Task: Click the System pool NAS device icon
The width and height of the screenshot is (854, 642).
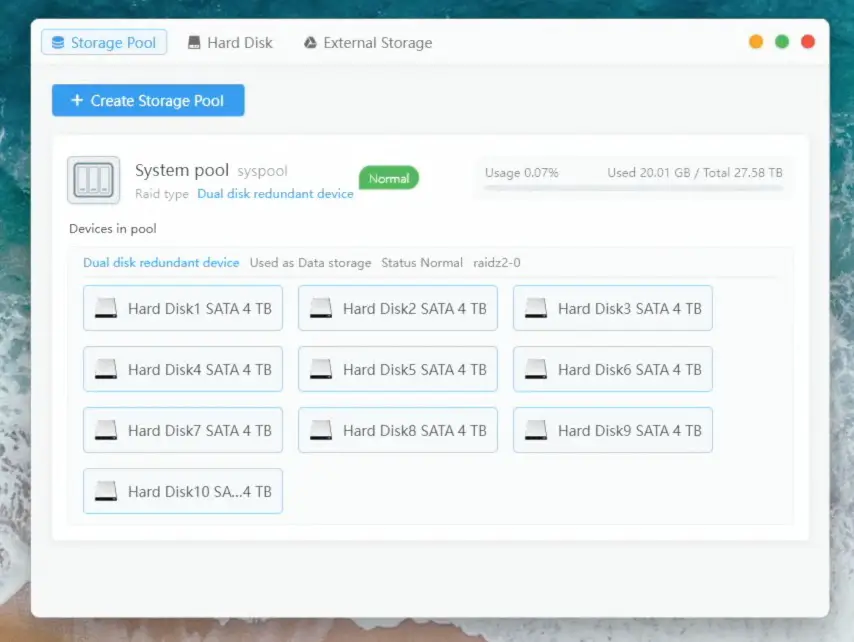Action: pos(93,180)
